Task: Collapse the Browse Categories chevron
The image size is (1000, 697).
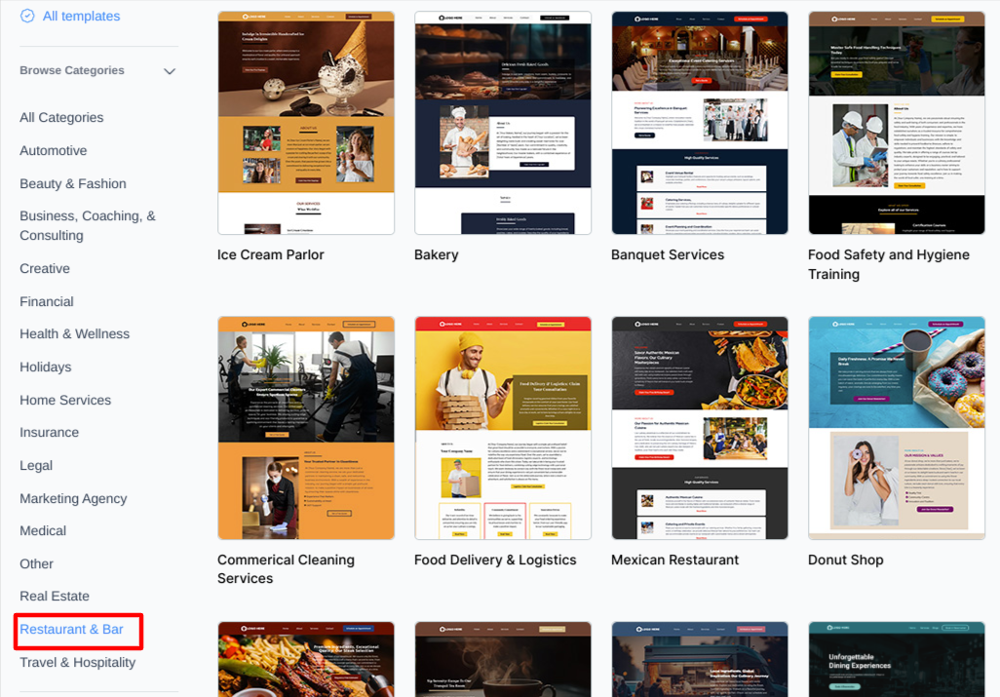Action: (169, 71)
